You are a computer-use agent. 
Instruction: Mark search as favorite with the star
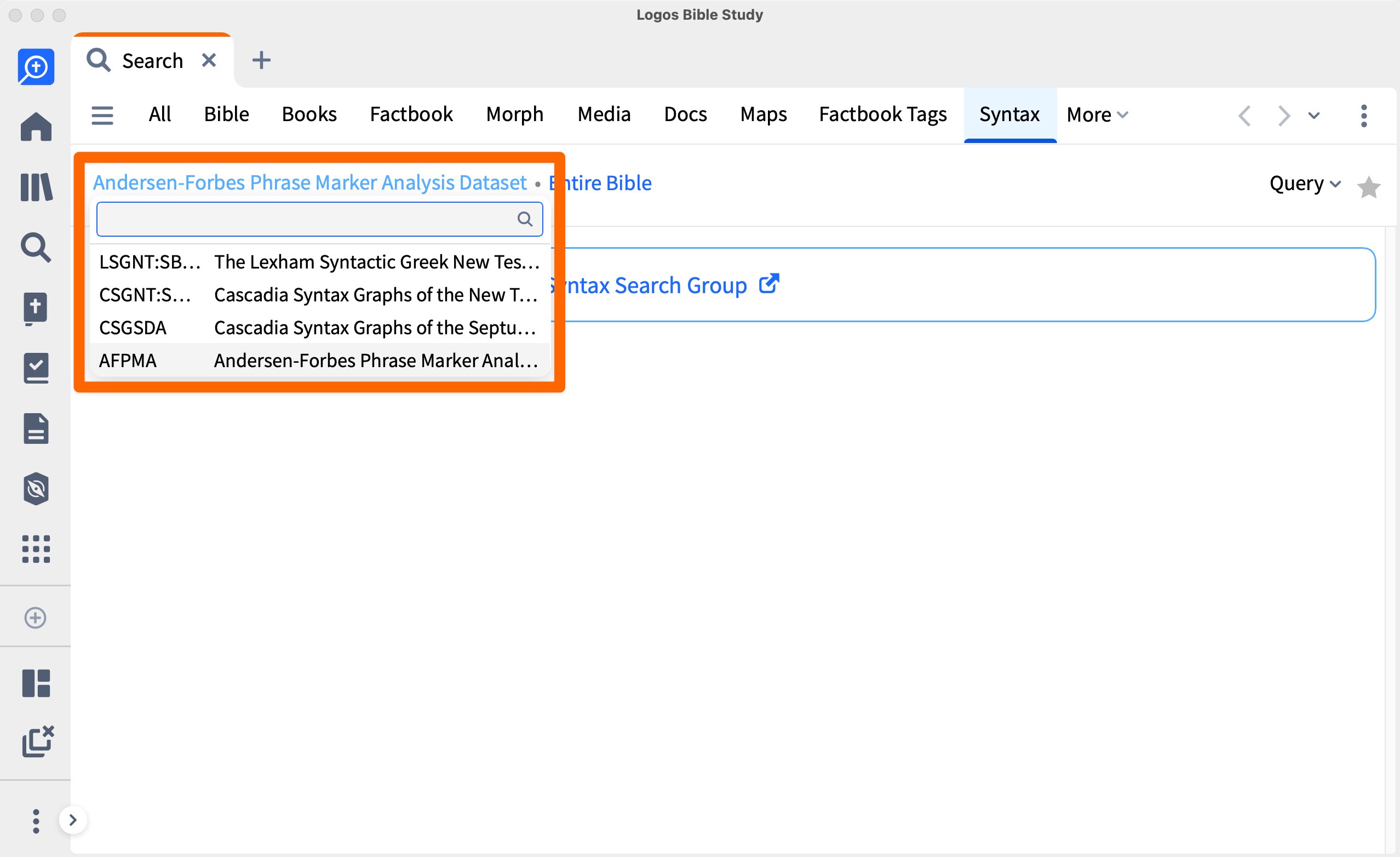pyautogui.click(x=1369, y=187)
